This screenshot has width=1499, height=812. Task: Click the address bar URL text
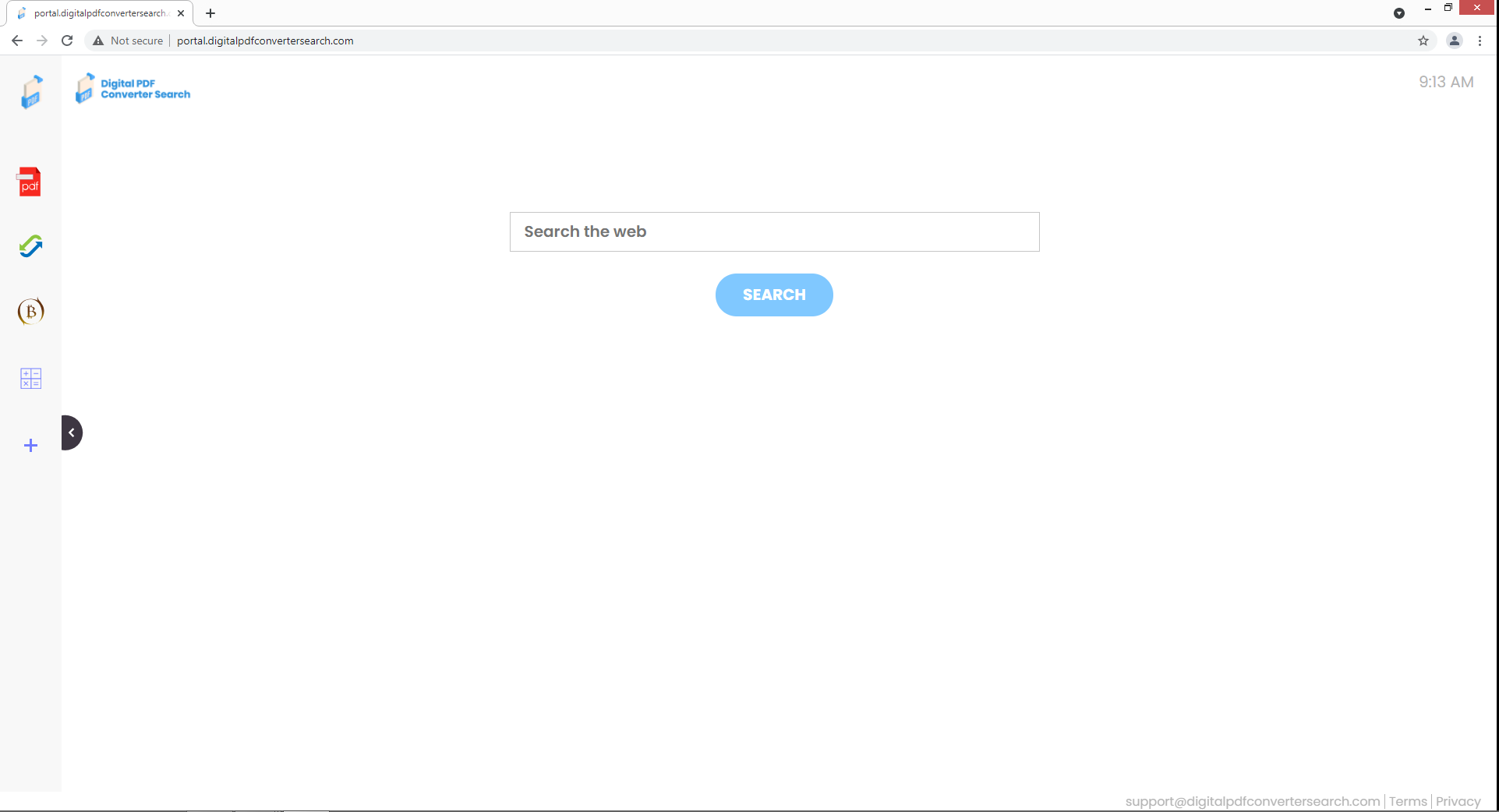coord(265,41)
